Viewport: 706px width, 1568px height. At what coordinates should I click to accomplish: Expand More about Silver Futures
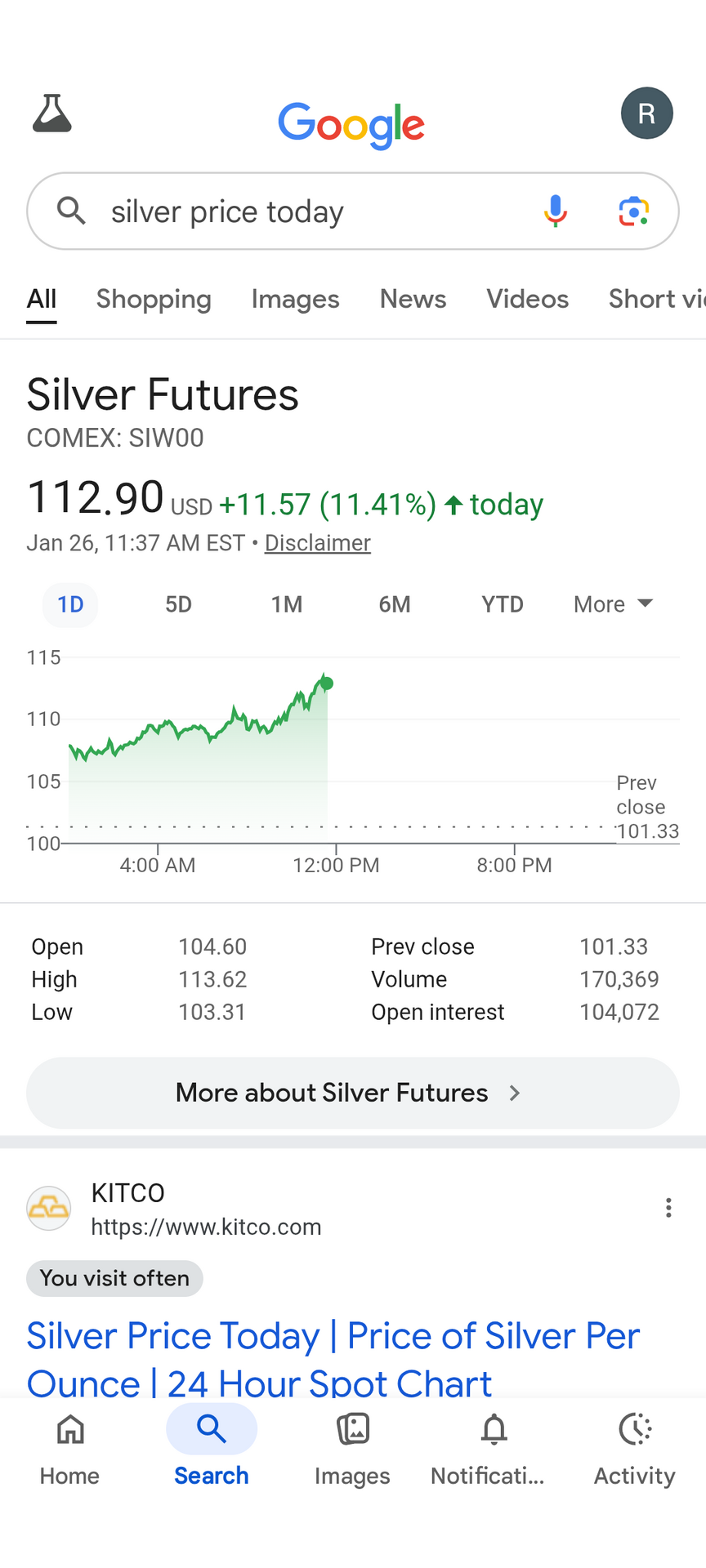353,1093
